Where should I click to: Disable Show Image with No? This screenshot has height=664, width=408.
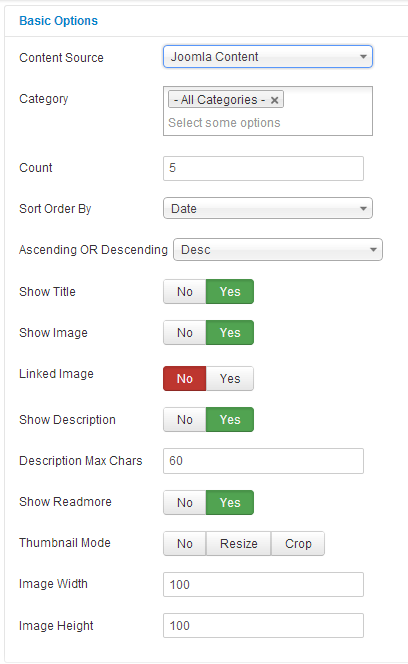(185, 333)
